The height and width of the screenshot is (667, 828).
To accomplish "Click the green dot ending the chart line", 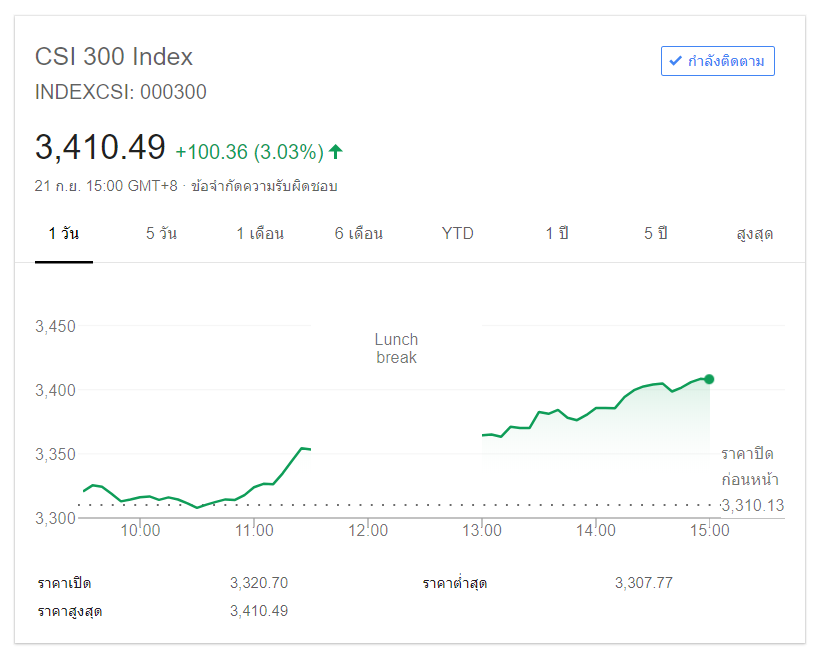I will pyautogui.click(x=709, y=379).
